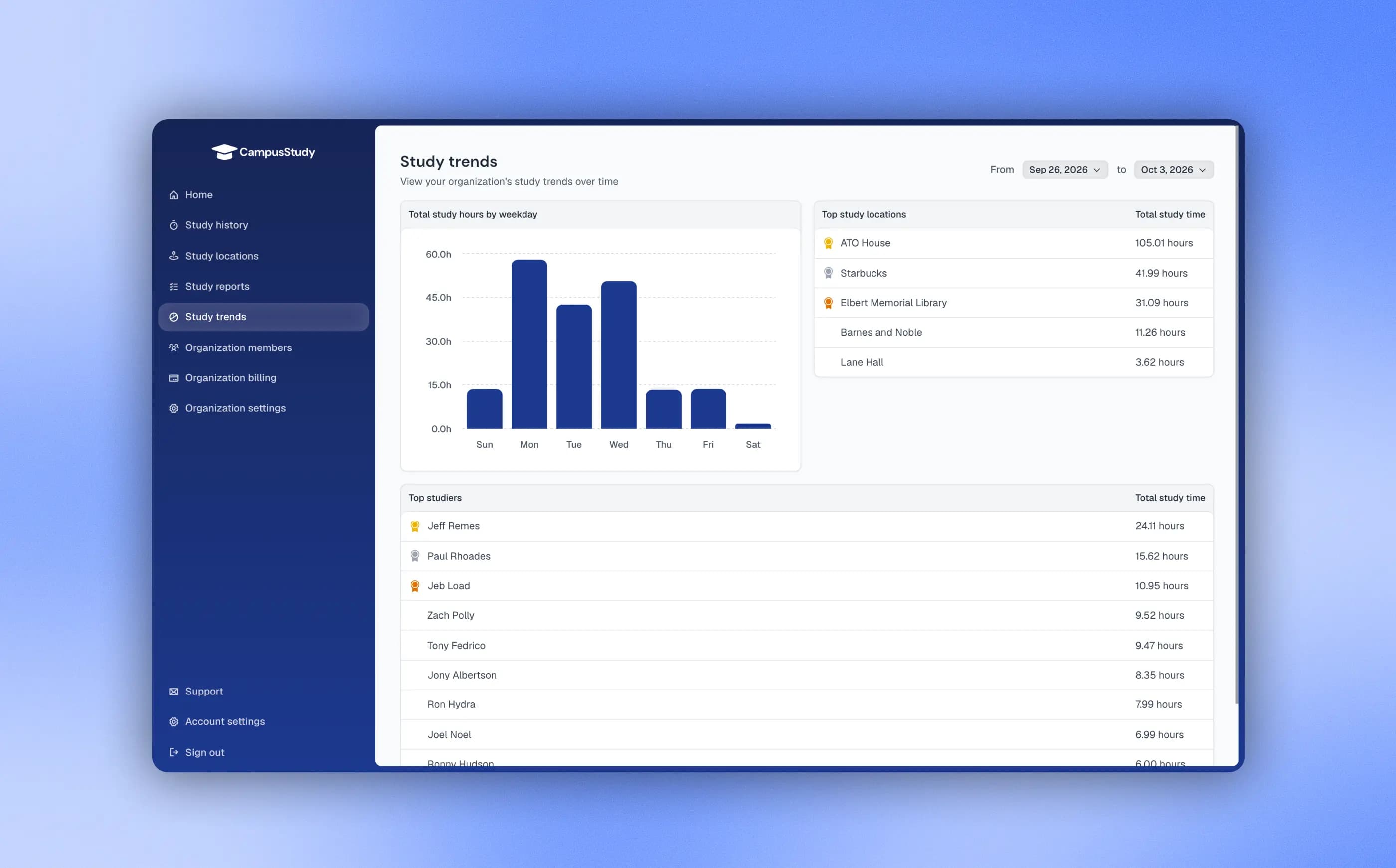
Task: Click the Jony Albertson studier row
Action: point(807,675)
